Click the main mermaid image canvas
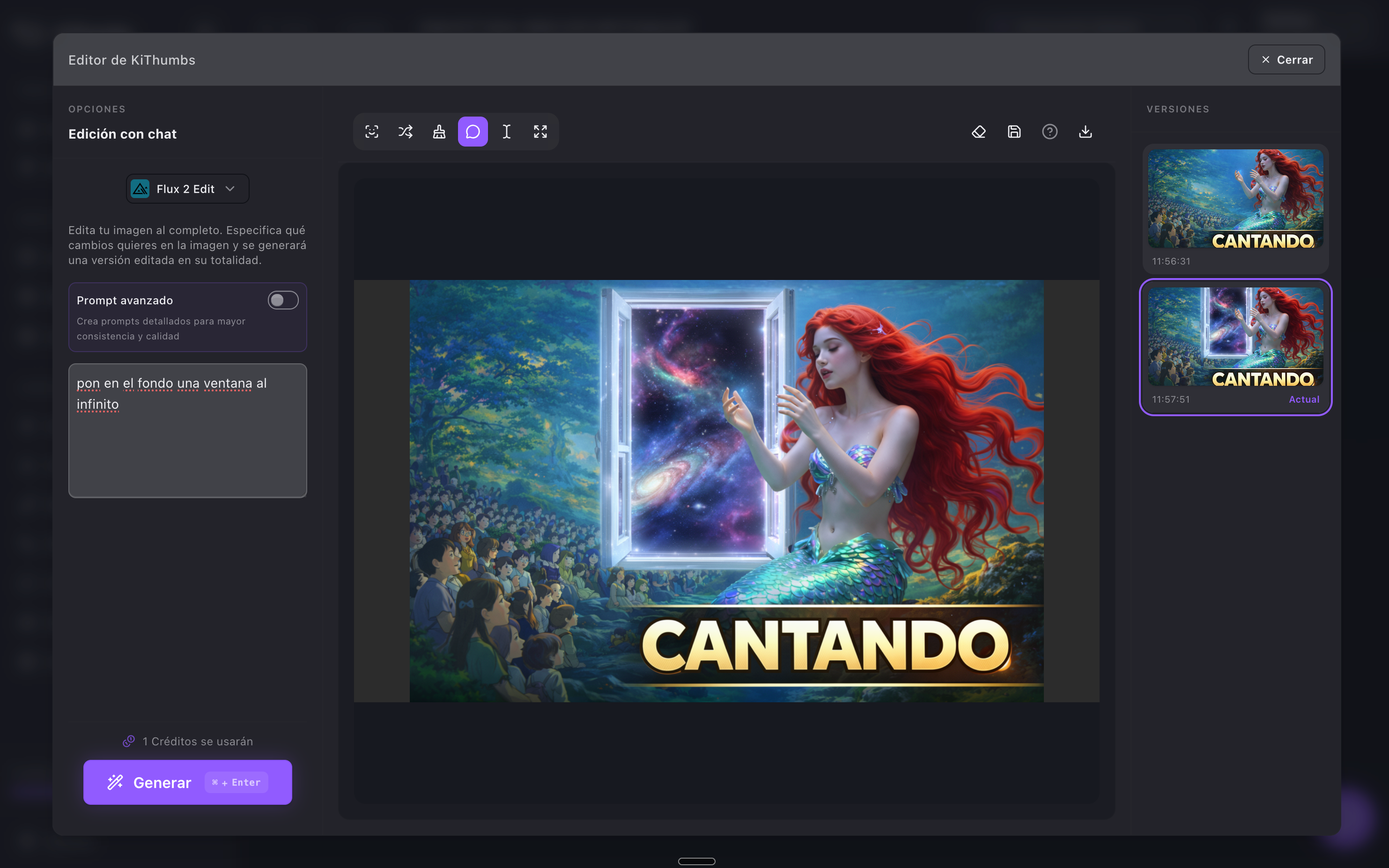The image size is (1389, 868). click(726, 491)
